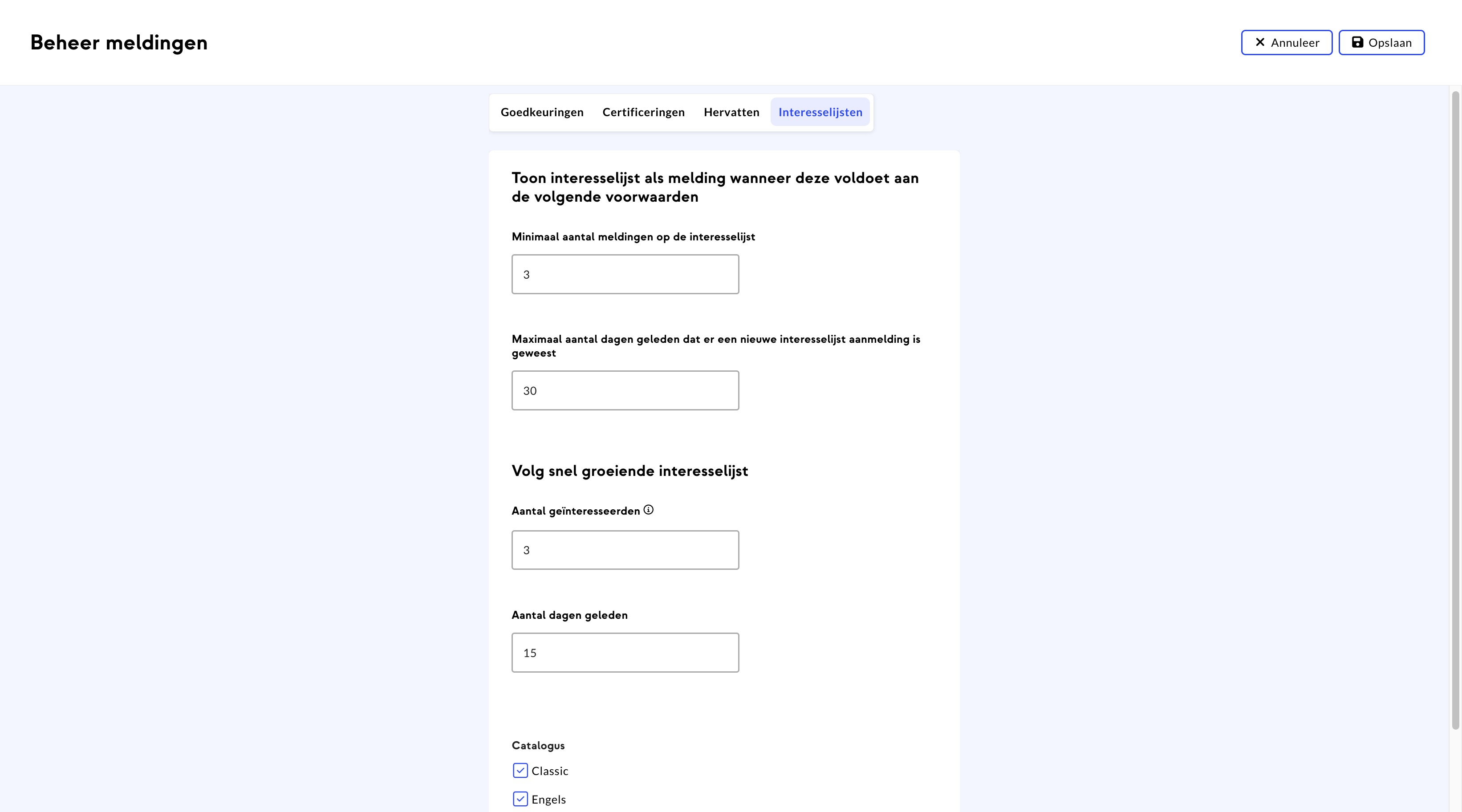Click the info icon beside Aantal geïnteresseerden
Image resolution: width=1462 pixels, height=812 pixels.
tap(649, 510)
